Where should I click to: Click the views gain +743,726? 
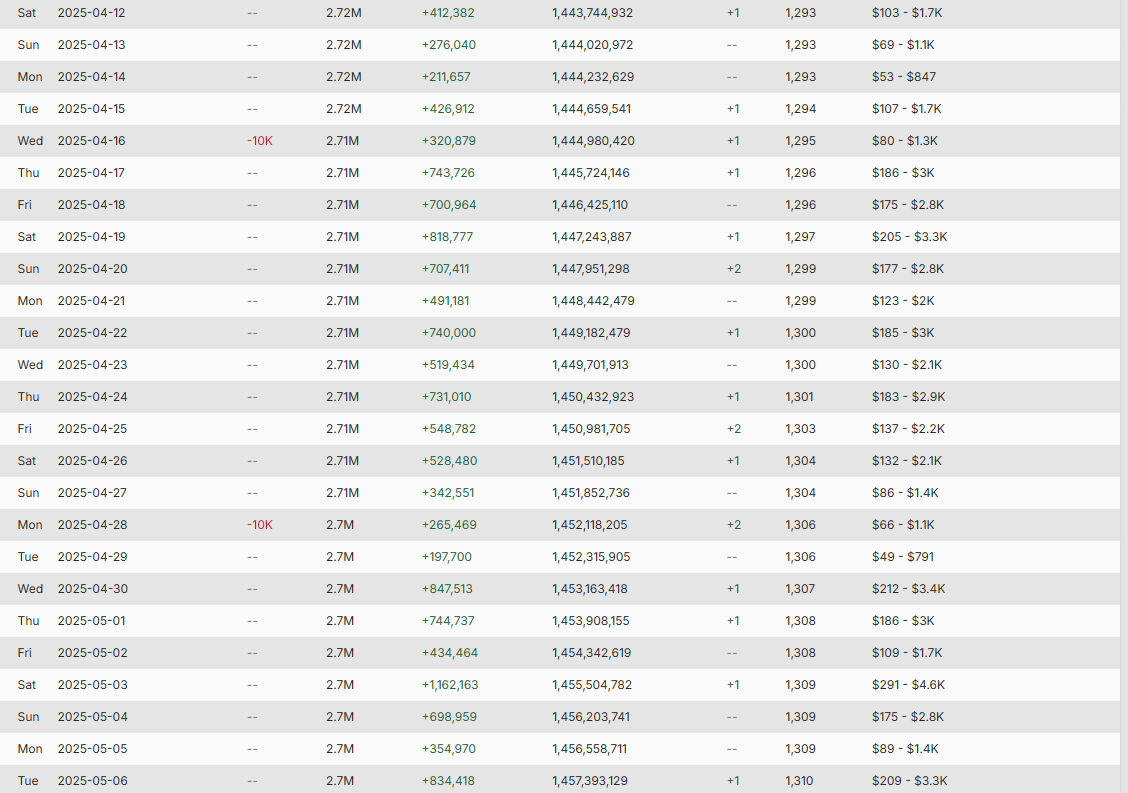448,173
